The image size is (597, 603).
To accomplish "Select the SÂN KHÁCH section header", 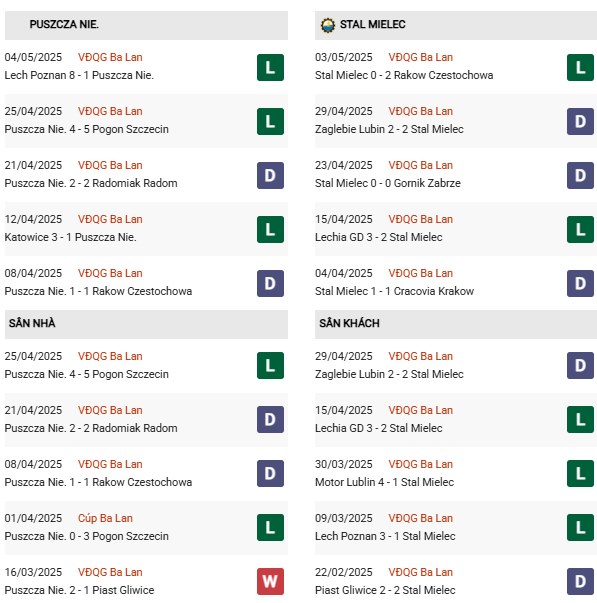I will pyautogui.click(x=456, y=324).
